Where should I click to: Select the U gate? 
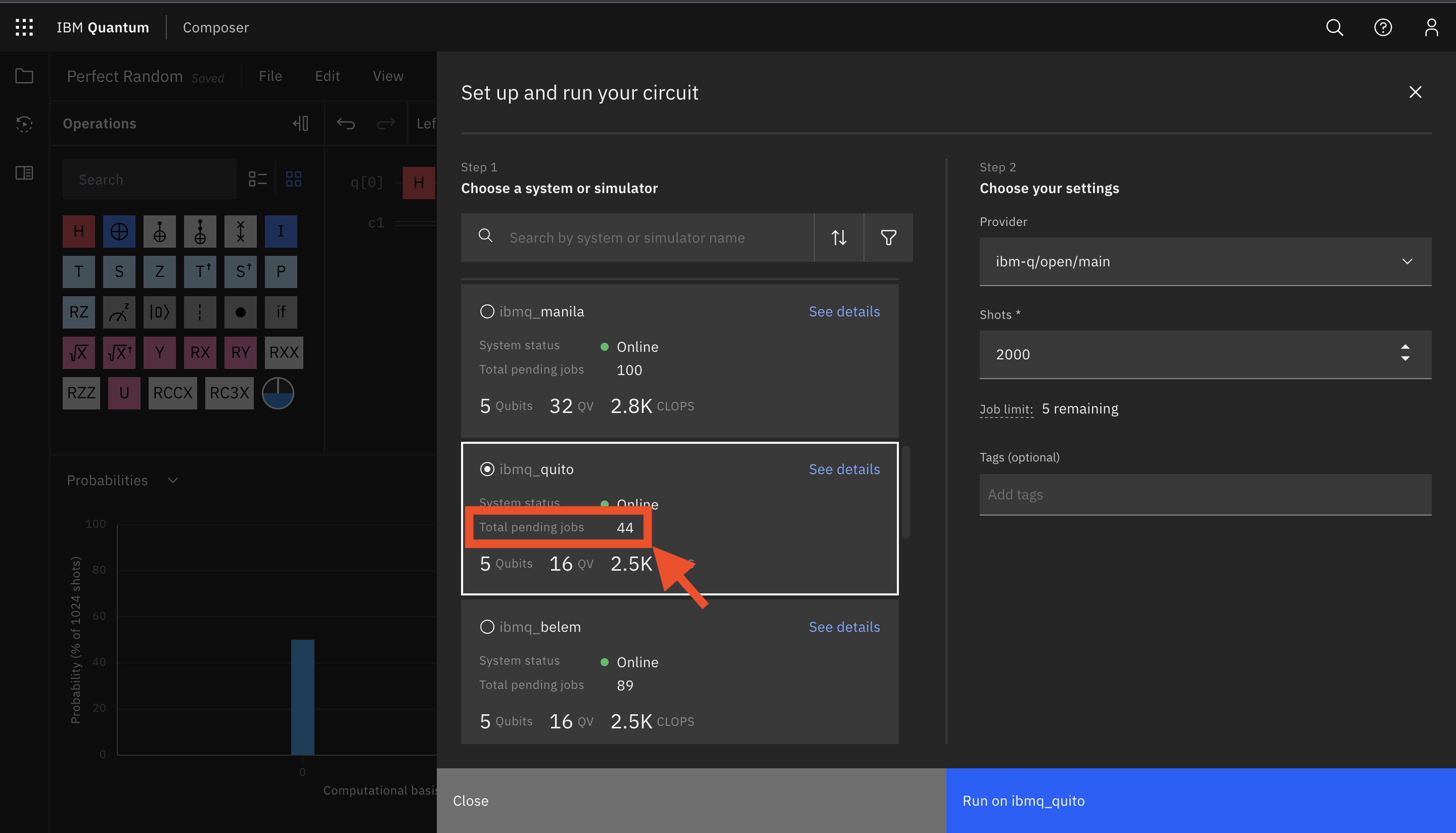click(x=124, y=393)
